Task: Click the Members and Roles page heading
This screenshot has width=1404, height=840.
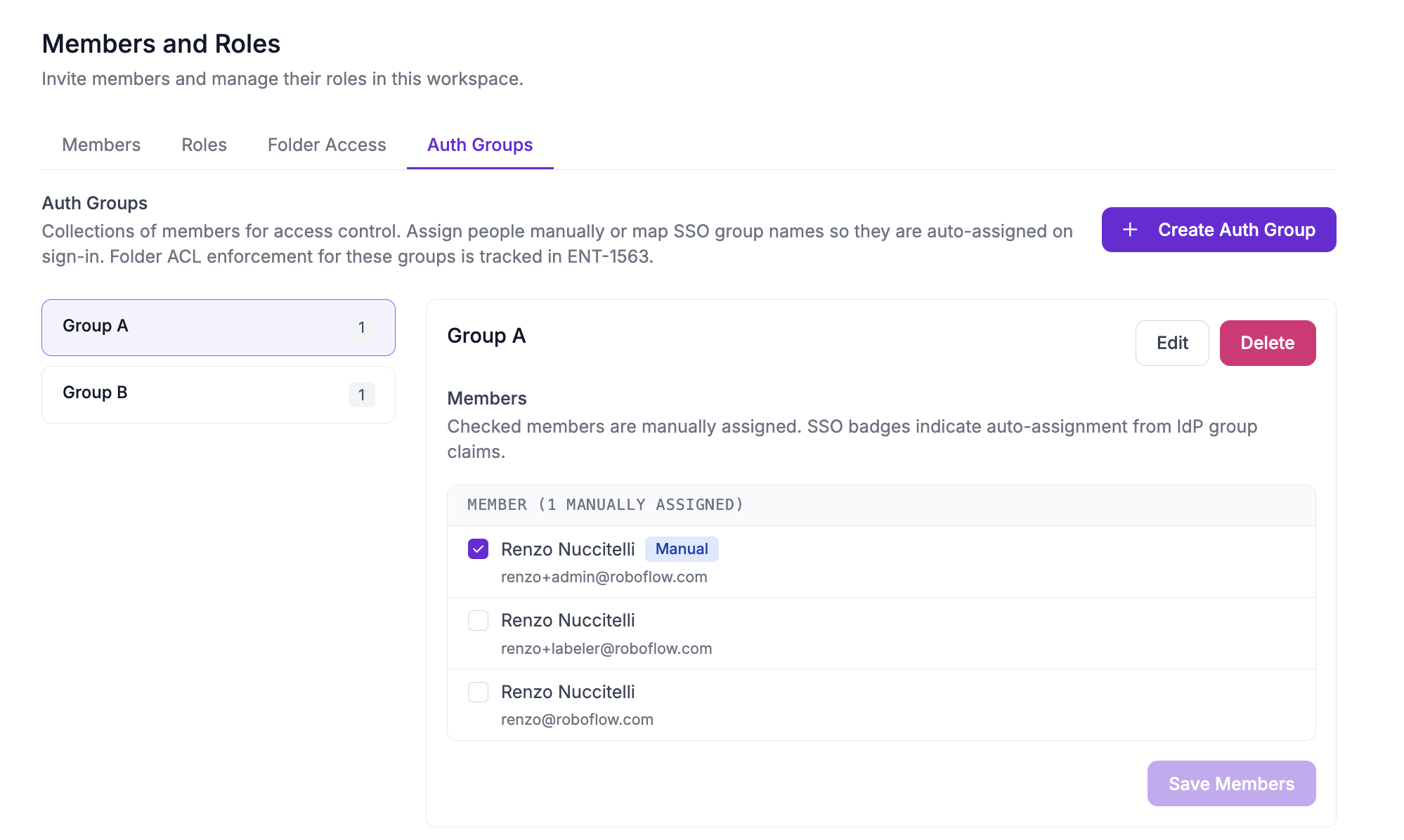Action: pos(161,44)
